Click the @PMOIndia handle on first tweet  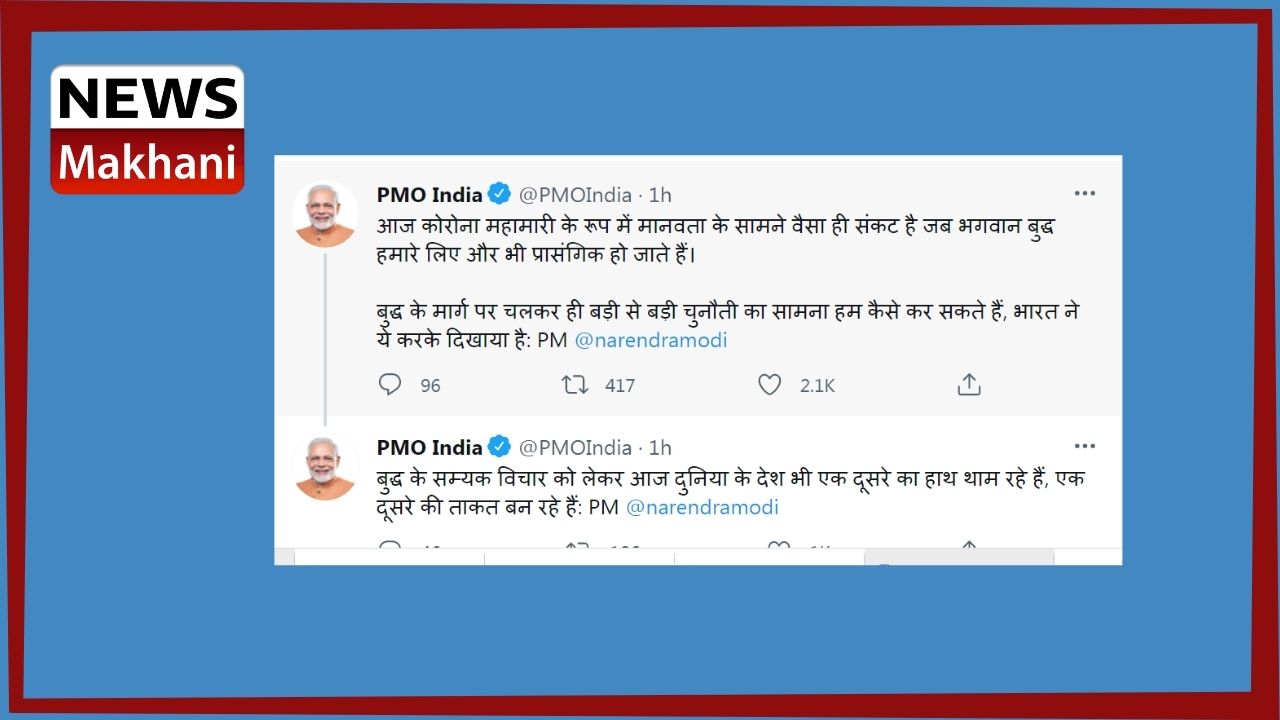point(576,194)
